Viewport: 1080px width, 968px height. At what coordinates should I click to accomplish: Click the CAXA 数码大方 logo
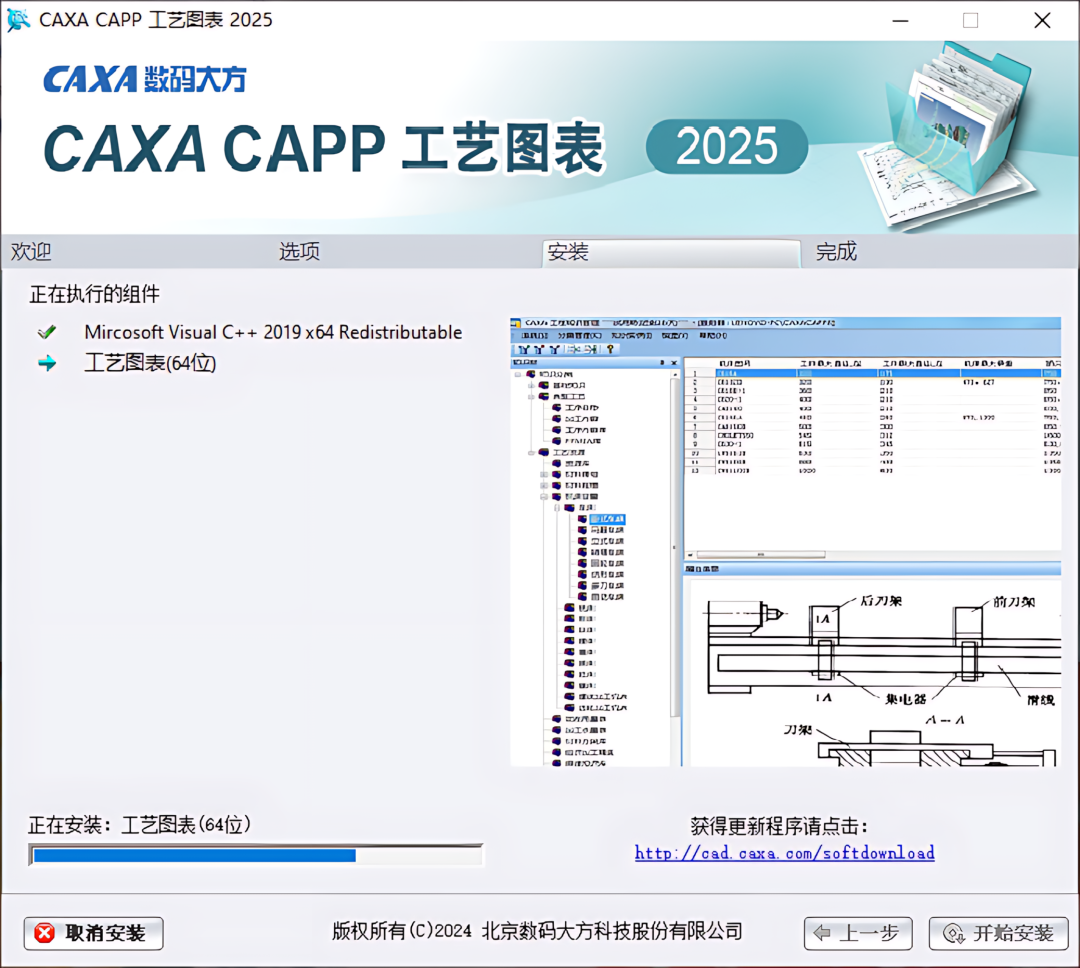pyautogui.click(x=145, y=79)
